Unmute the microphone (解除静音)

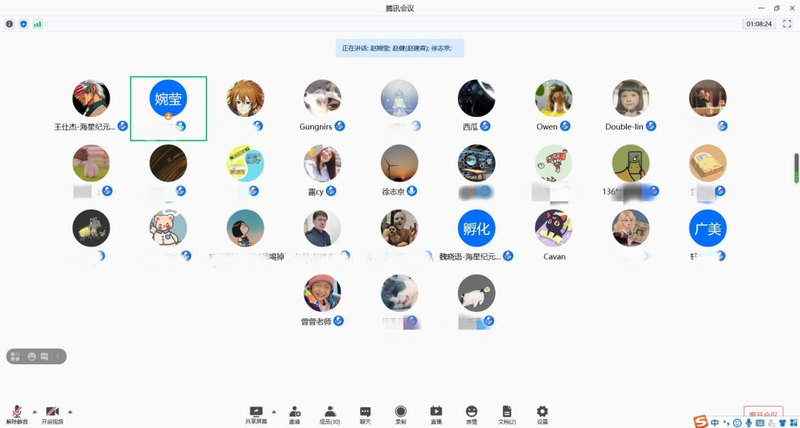pos(17,413)
